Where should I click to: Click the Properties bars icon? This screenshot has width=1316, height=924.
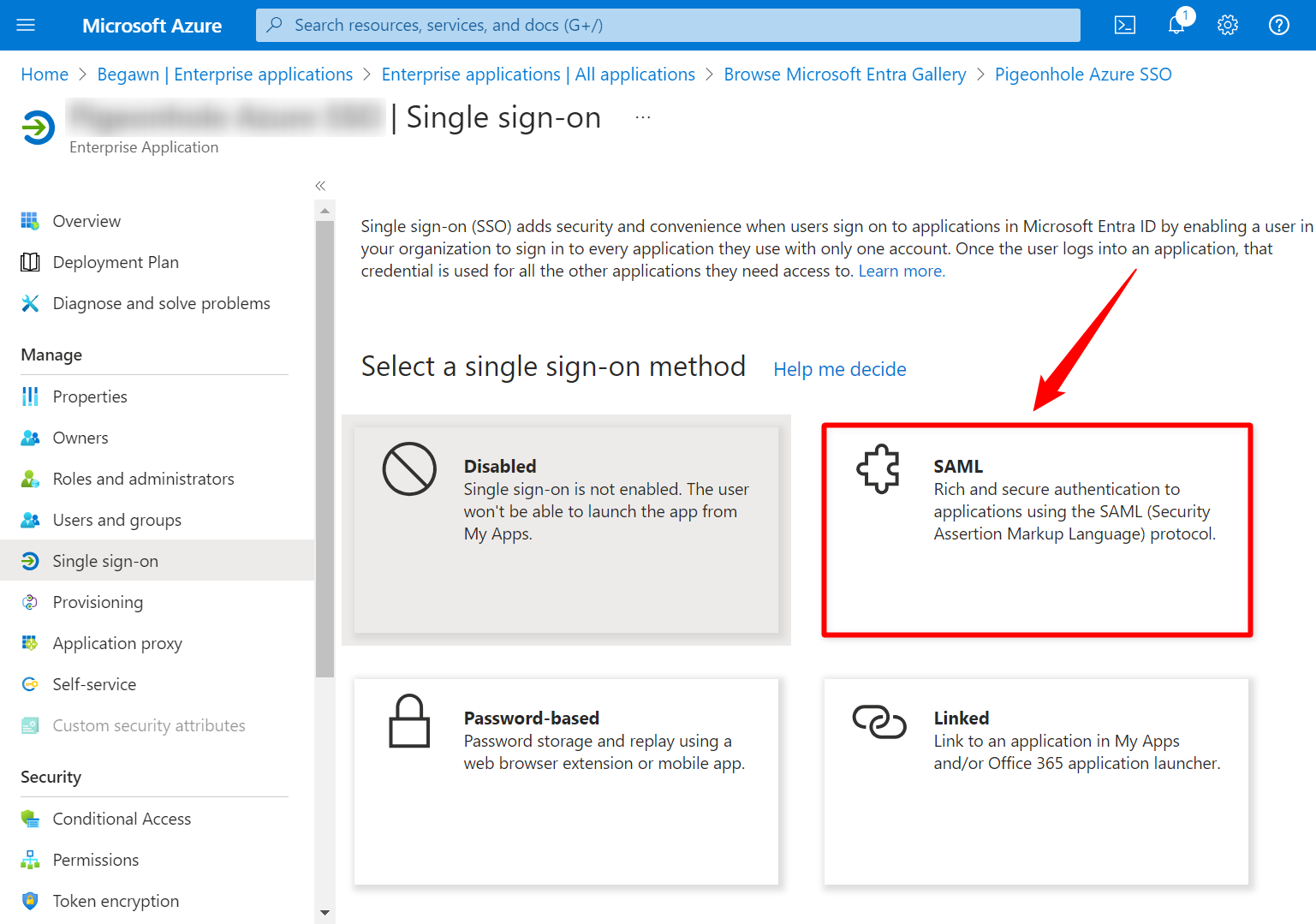(30, 396)
